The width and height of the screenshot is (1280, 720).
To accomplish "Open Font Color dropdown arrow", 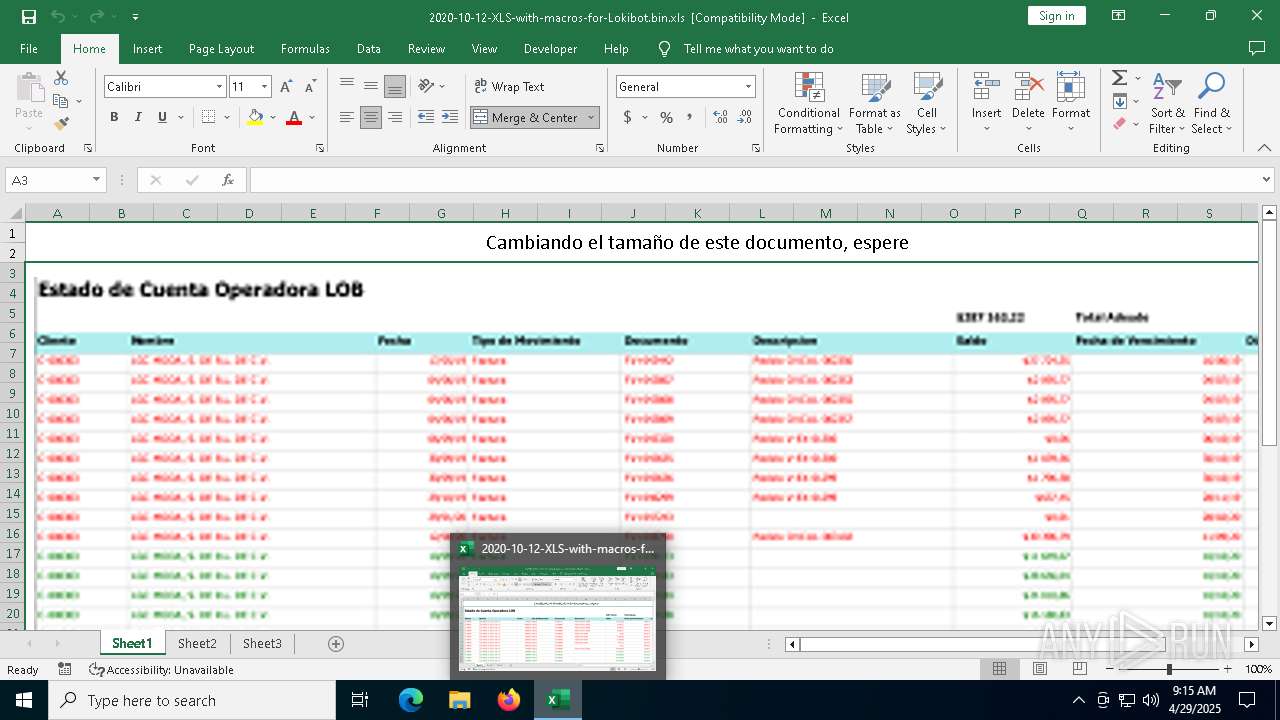I will click(x=312, y=117).
